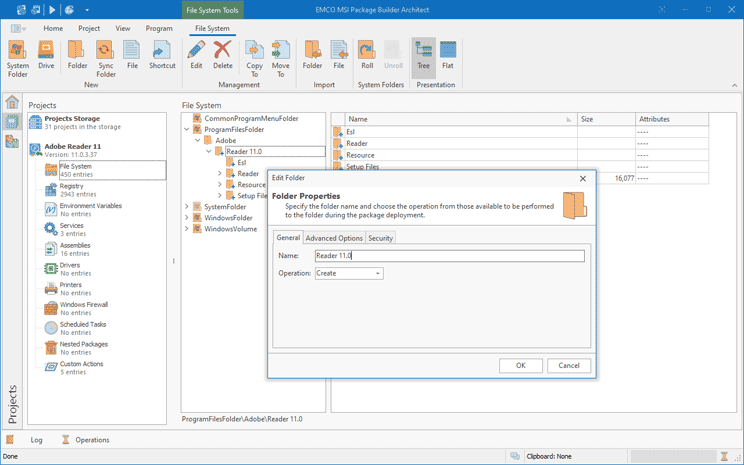744x465 pixels.
Task: Import a File via Import group
Action: (x=339, y=55)
